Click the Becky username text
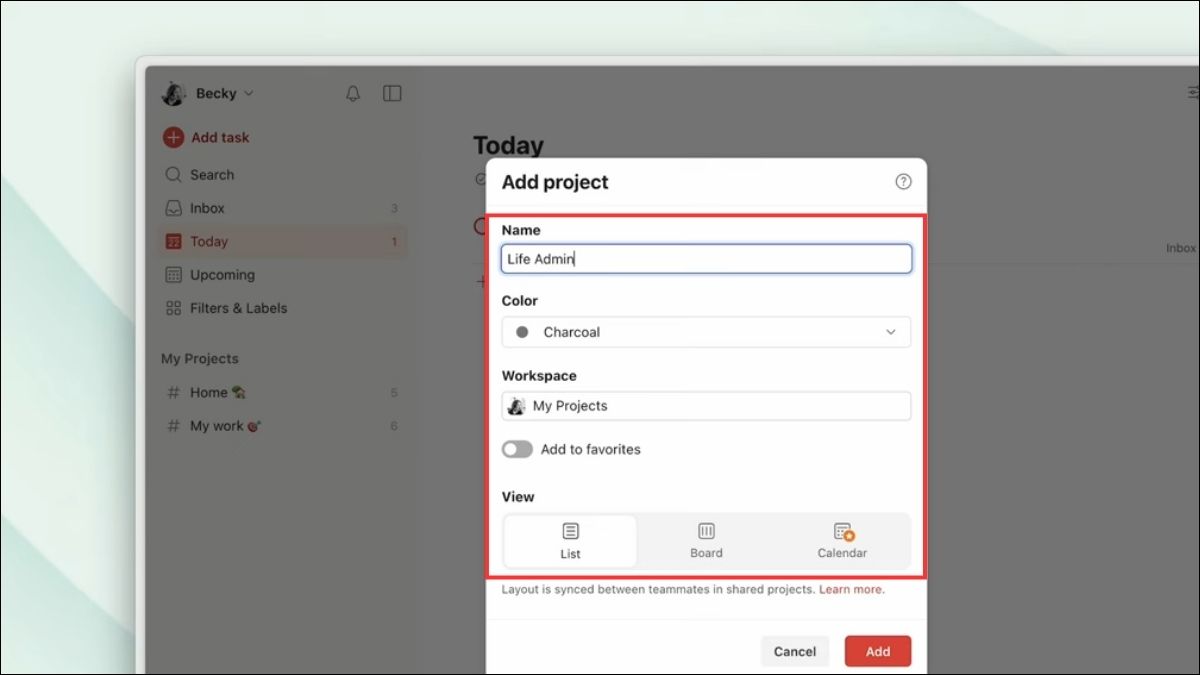 pos(216,93)
